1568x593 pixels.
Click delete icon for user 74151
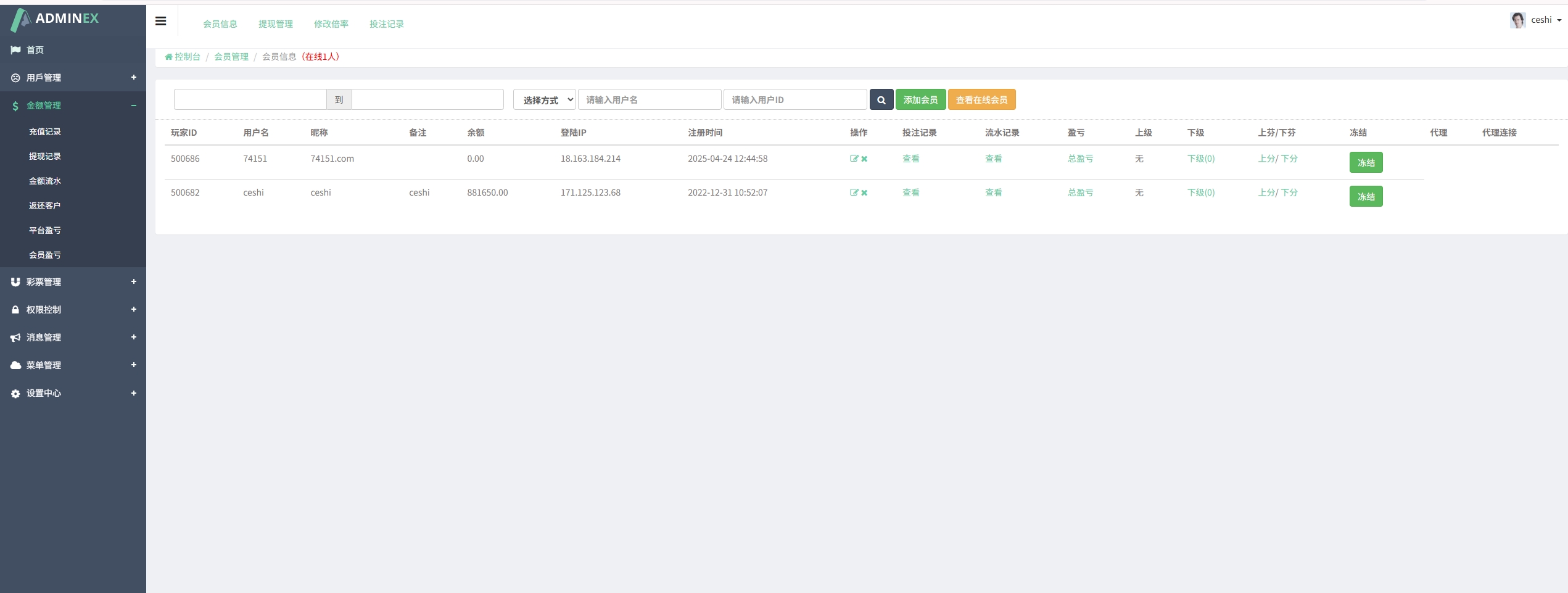pos(864,159)
